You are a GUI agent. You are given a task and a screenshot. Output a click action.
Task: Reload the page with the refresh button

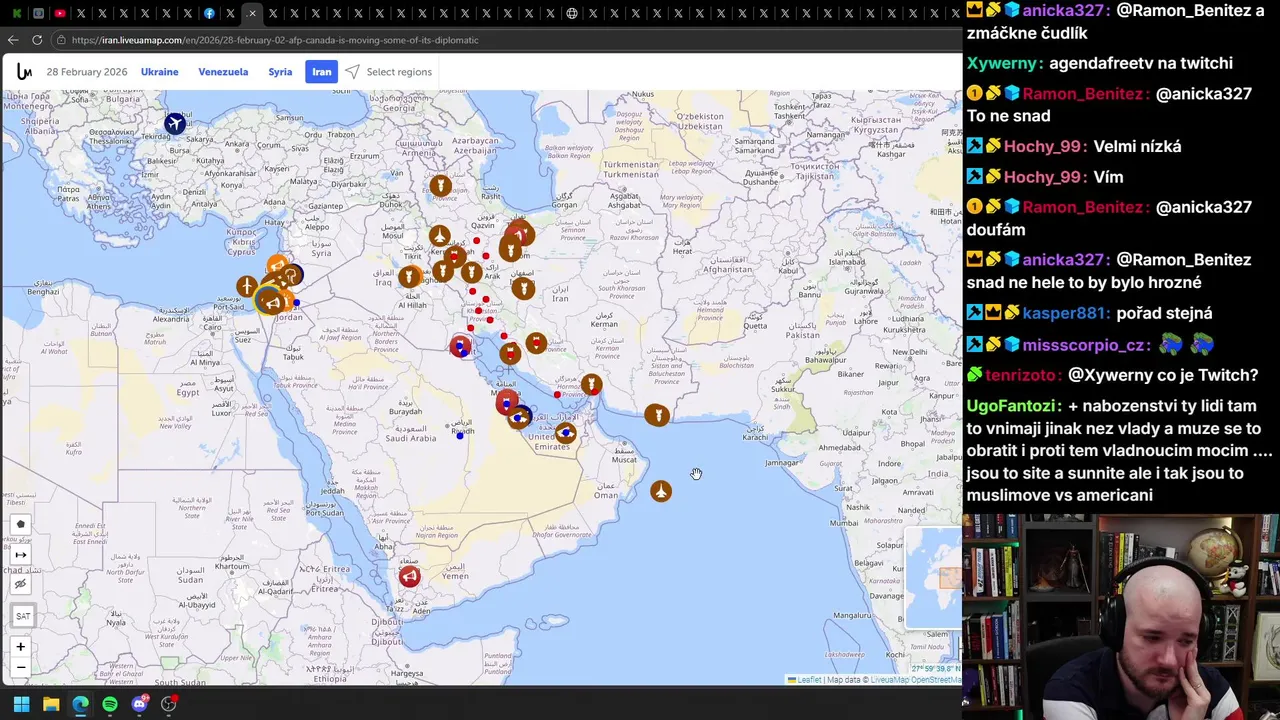tap(37, 40)
